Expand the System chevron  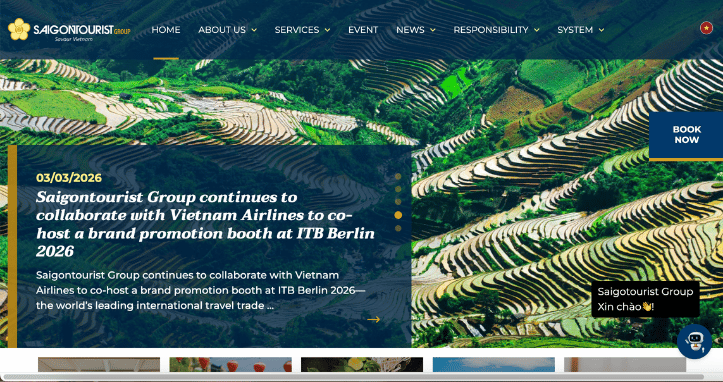(x=601, y=30)
